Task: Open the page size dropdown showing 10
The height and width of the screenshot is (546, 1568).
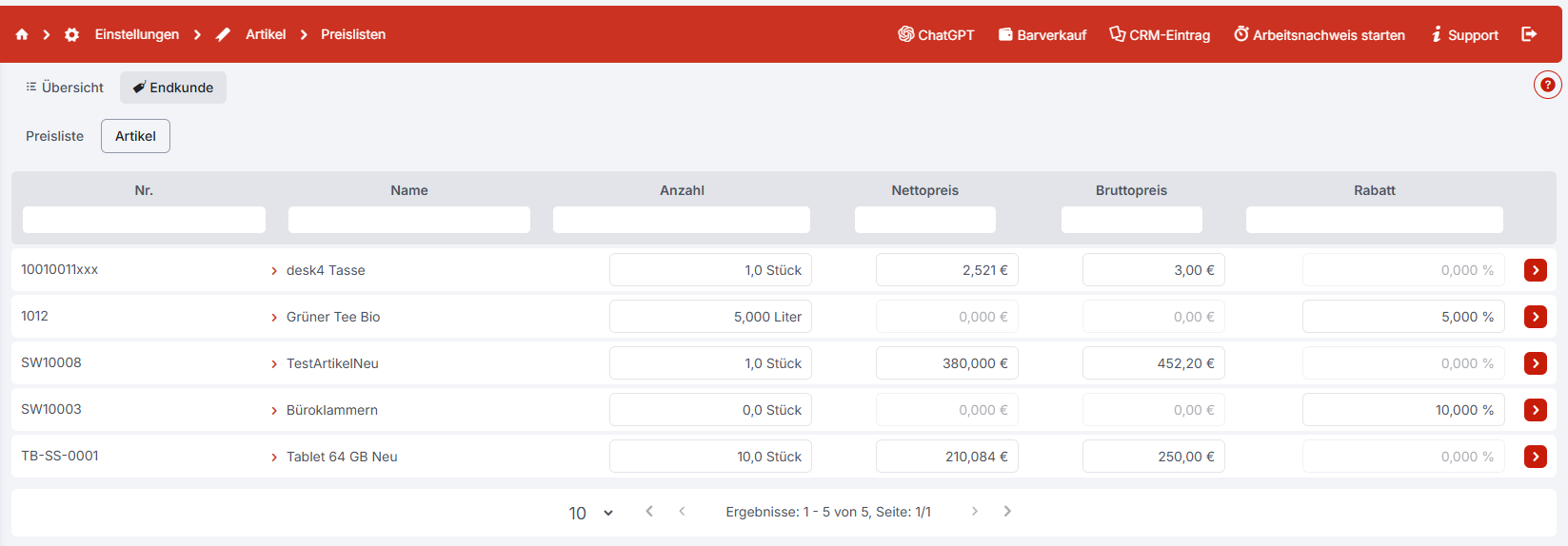Action: [x=590, y=513]
